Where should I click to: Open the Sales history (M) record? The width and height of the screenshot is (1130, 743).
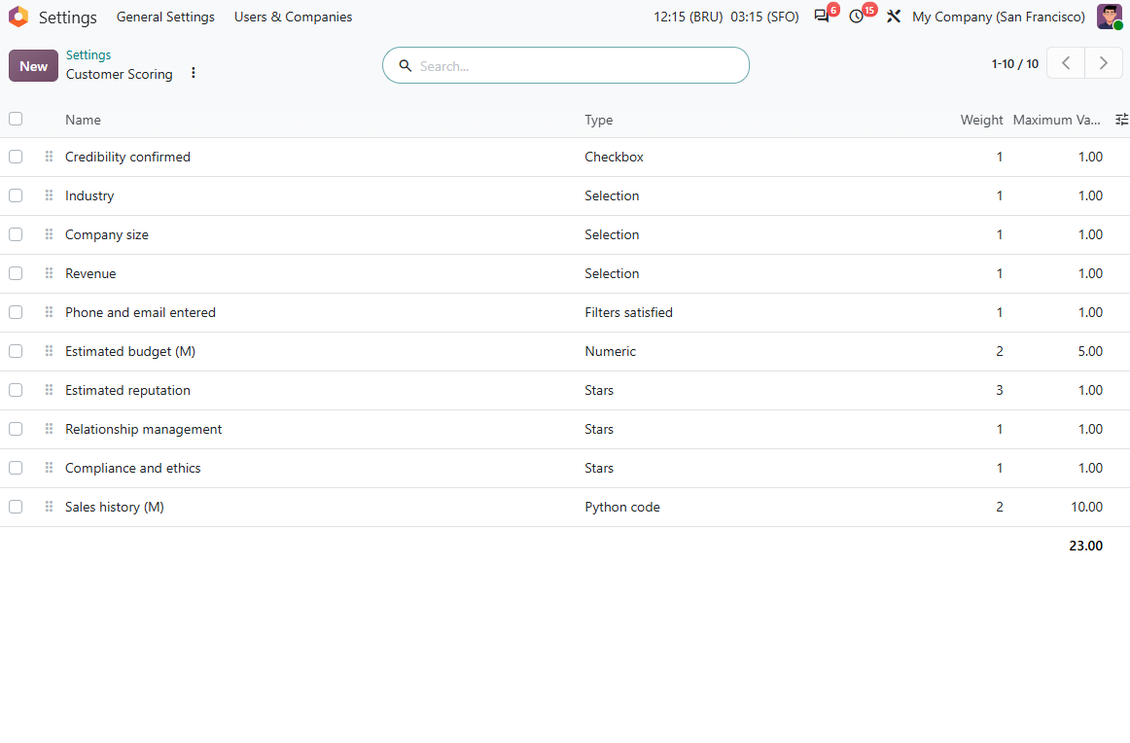pyautogui.click(x=115, y=507)
